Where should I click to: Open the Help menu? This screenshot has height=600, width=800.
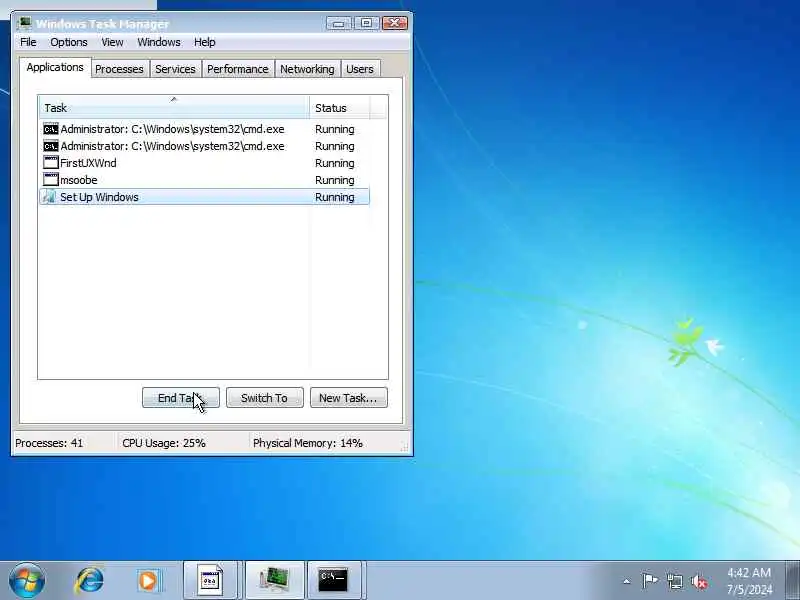205,42
